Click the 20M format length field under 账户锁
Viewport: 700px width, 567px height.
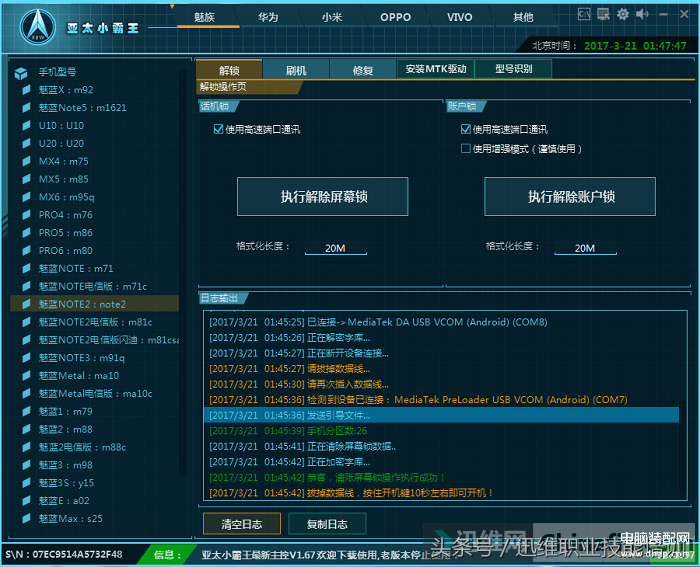tap(585, 248)
